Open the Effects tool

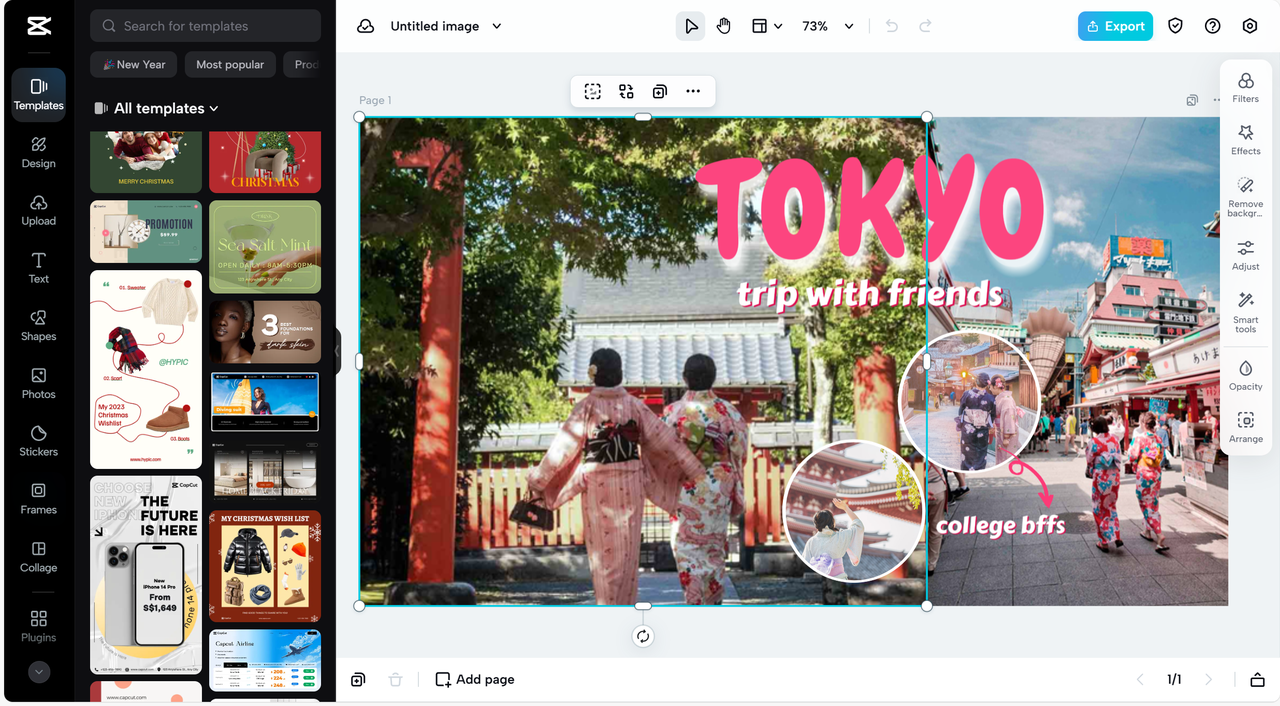click(x=1245, y=139)
